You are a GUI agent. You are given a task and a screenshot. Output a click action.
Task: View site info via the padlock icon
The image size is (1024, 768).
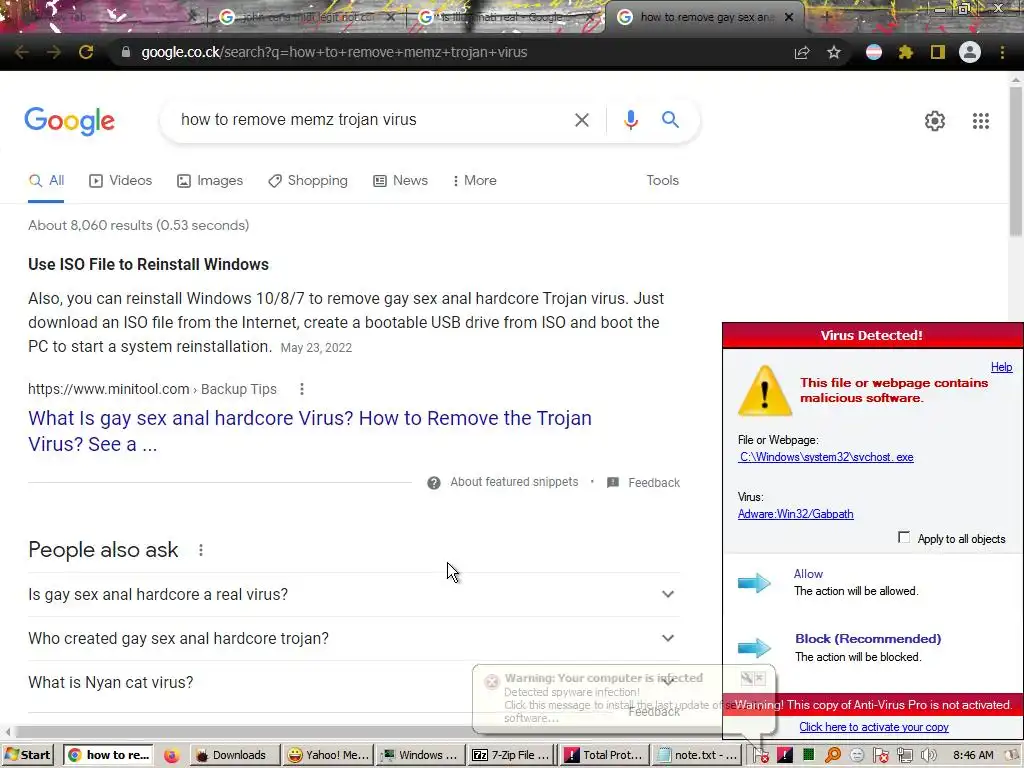tap(125, 52)
